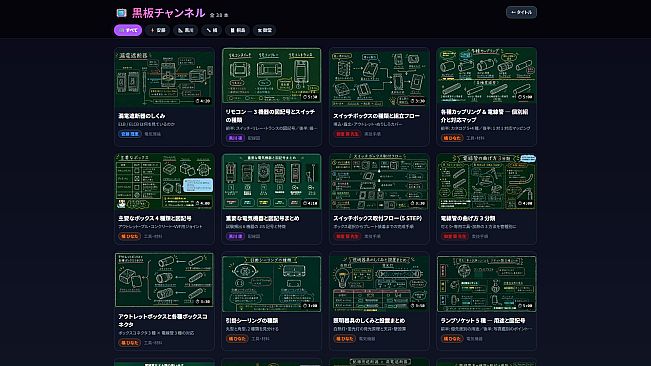Image resolution: width=651 pixels, height=366 pixels.
Task: Open the 照明器具のしくみと設置まとめ thumbnail
Action: pos(379,283)
